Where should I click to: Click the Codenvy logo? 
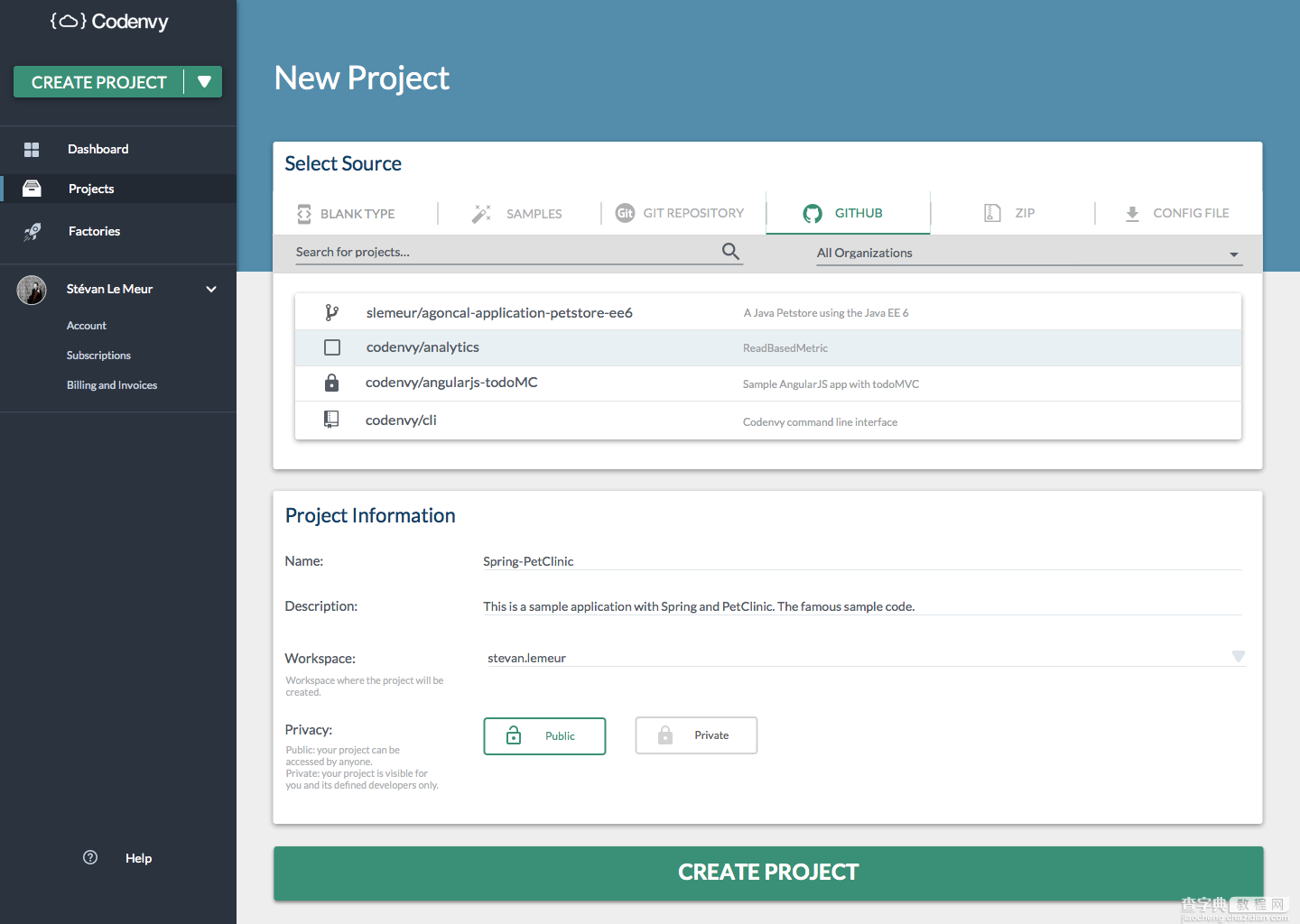[x=109, y=21]
